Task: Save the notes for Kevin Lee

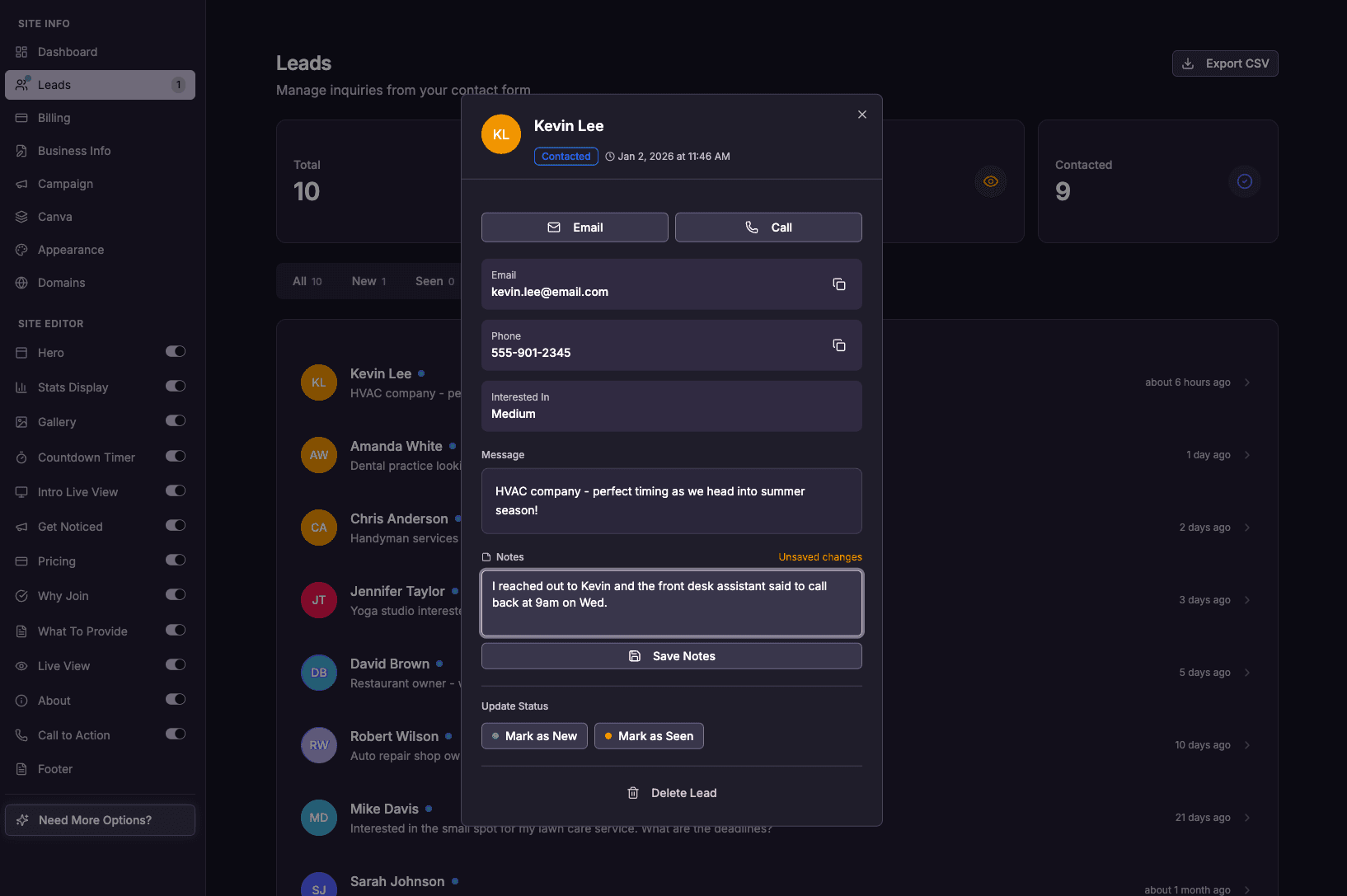Action: [x=671, y=655]
